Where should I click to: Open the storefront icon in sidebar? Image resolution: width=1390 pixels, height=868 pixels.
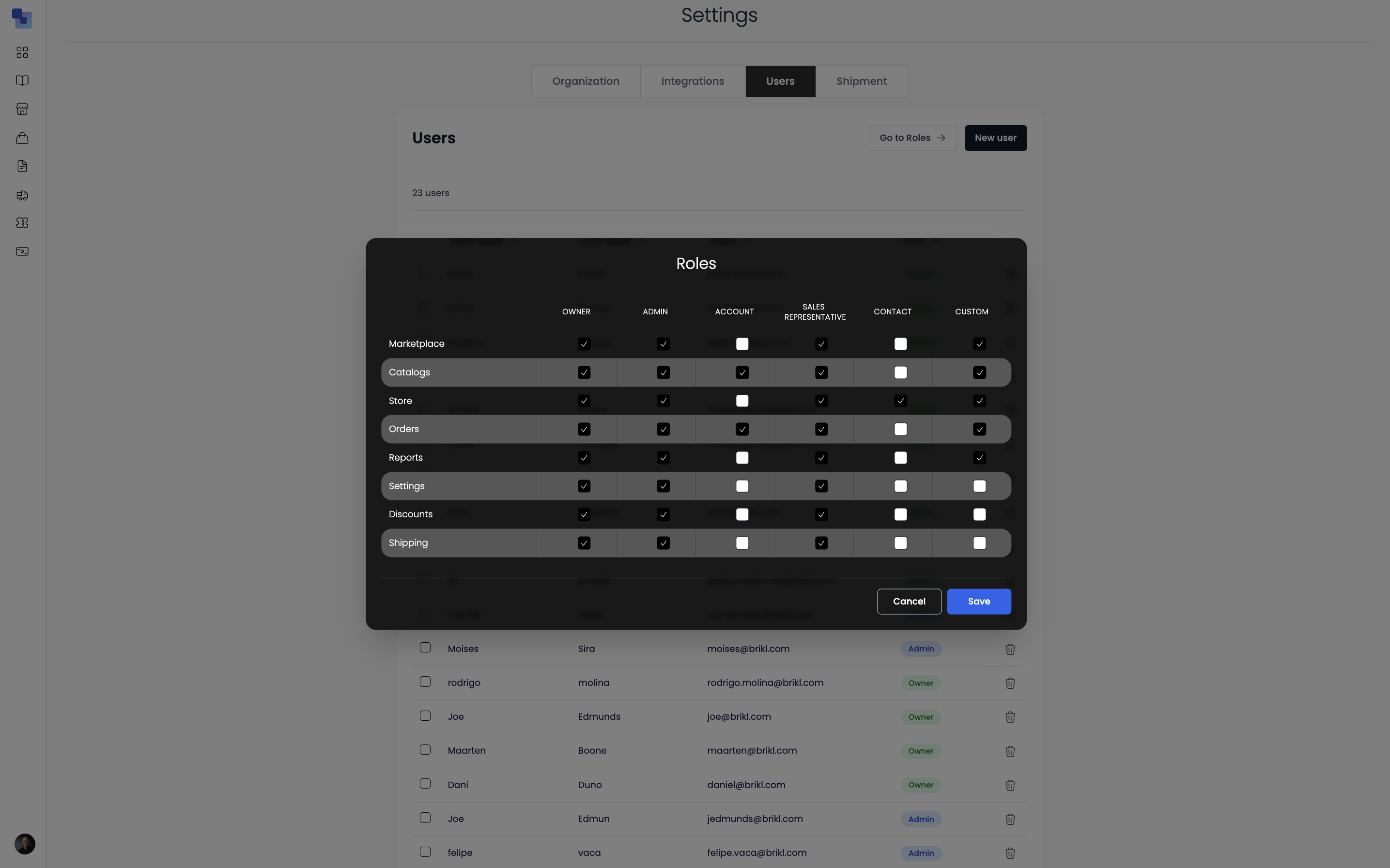coord(22,109)
